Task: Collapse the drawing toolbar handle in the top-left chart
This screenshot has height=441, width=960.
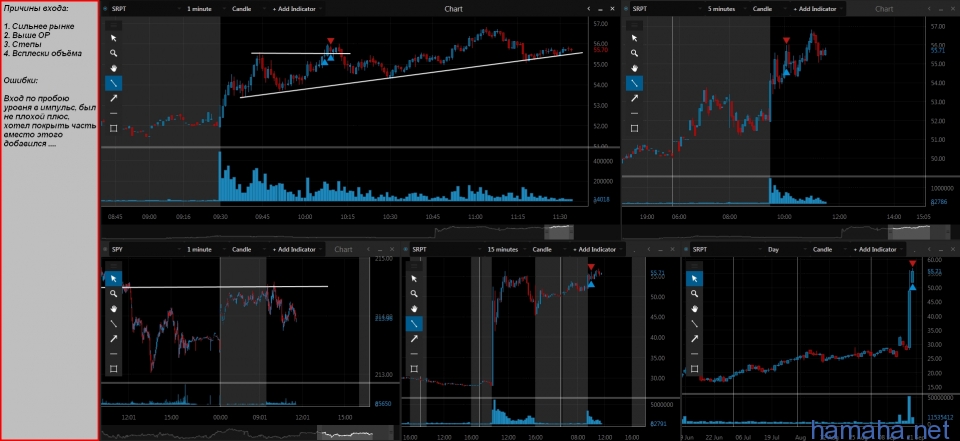Action: 114,24
